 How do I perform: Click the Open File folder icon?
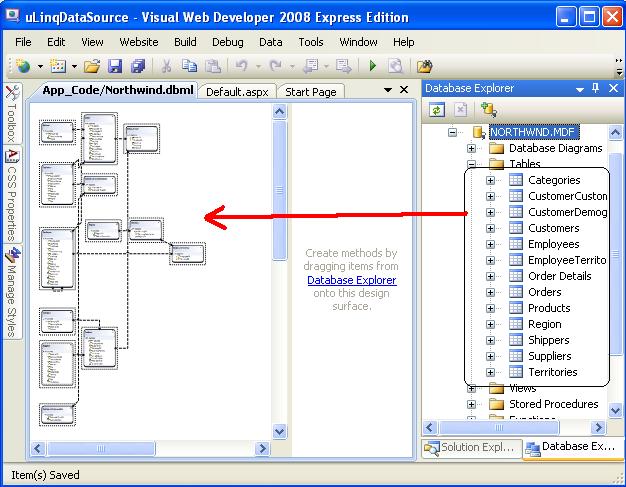[x=92, y=66]
